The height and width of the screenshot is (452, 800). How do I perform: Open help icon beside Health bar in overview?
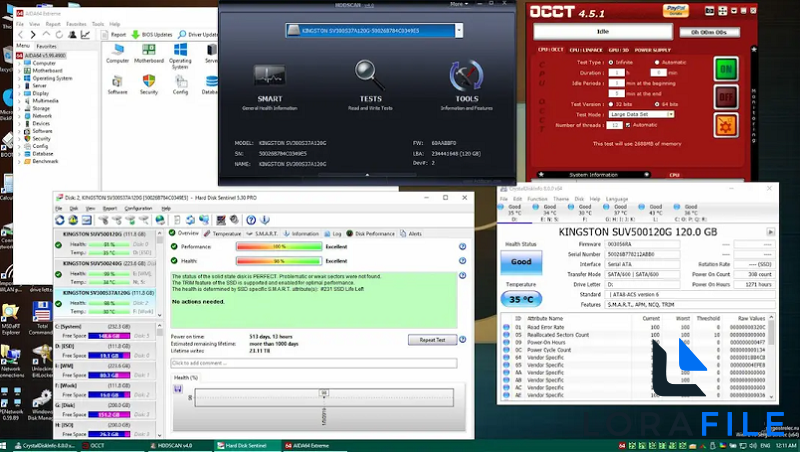click(462, 261)
